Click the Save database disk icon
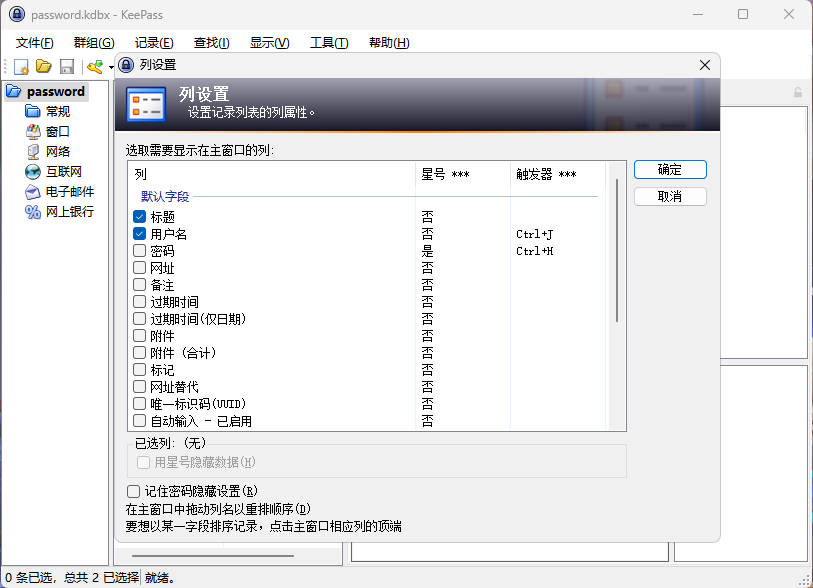 pos(67,67)
